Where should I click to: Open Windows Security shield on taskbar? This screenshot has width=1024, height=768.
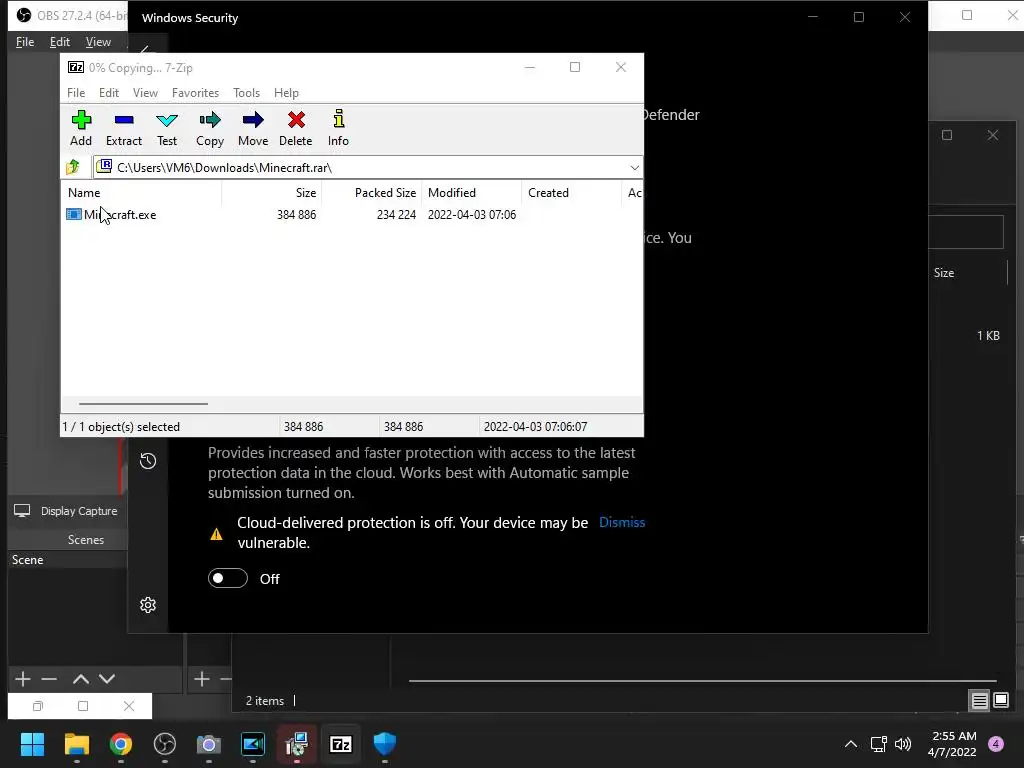(385, 744)
